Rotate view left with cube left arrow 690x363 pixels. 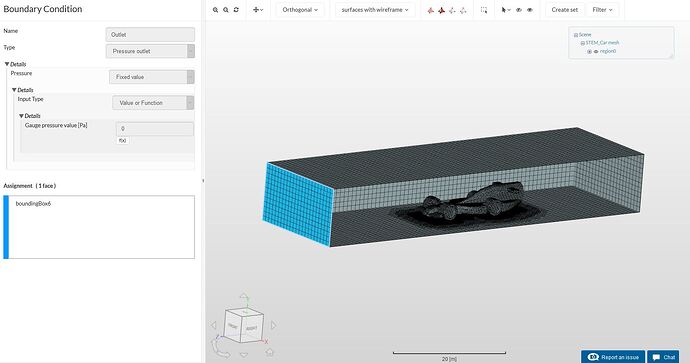click(213, 325)
